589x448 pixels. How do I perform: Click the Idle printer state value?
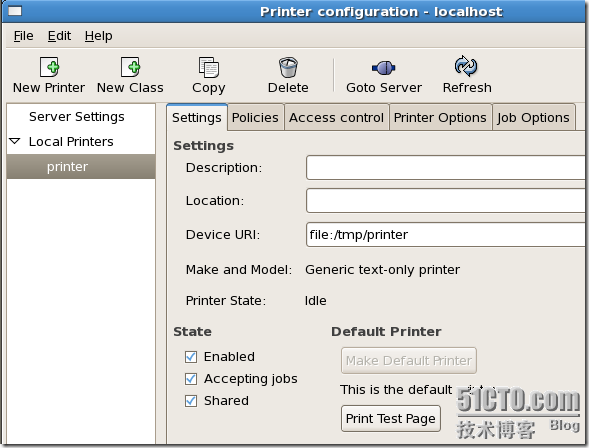coord(316,301)
